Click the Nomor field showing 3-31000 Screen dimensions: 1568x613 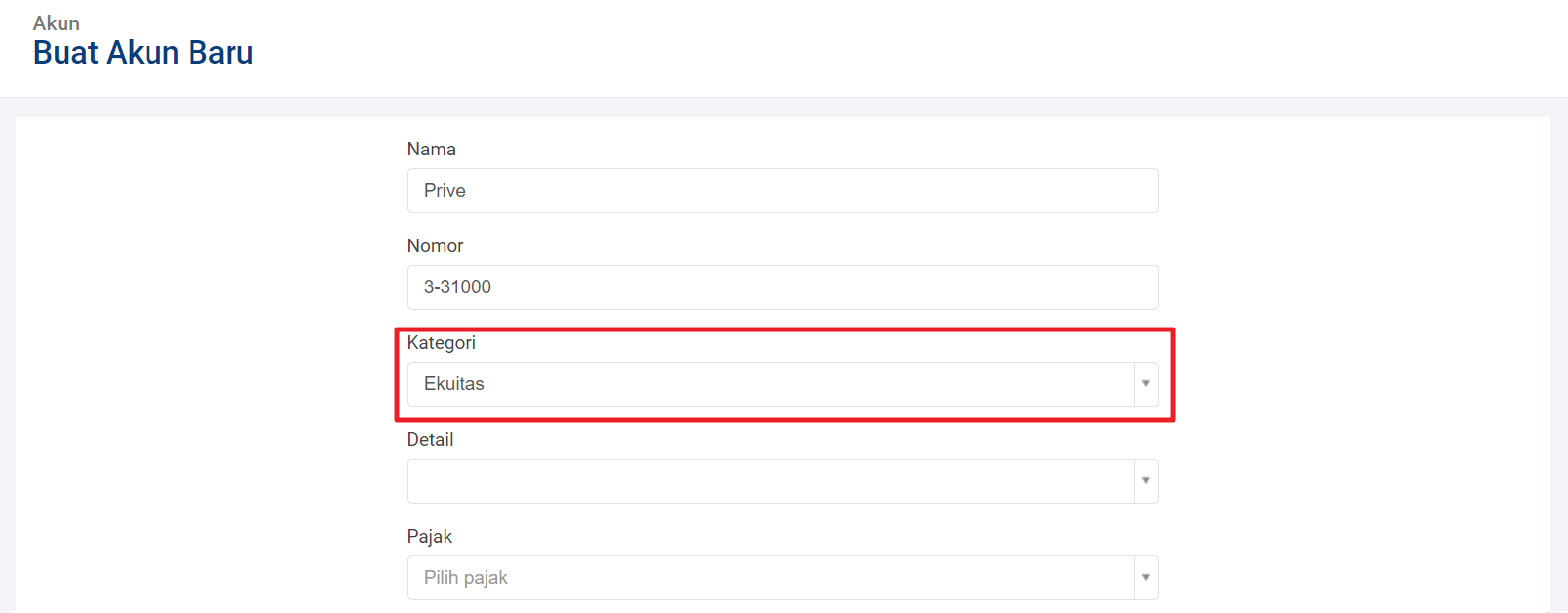point(782,287)
